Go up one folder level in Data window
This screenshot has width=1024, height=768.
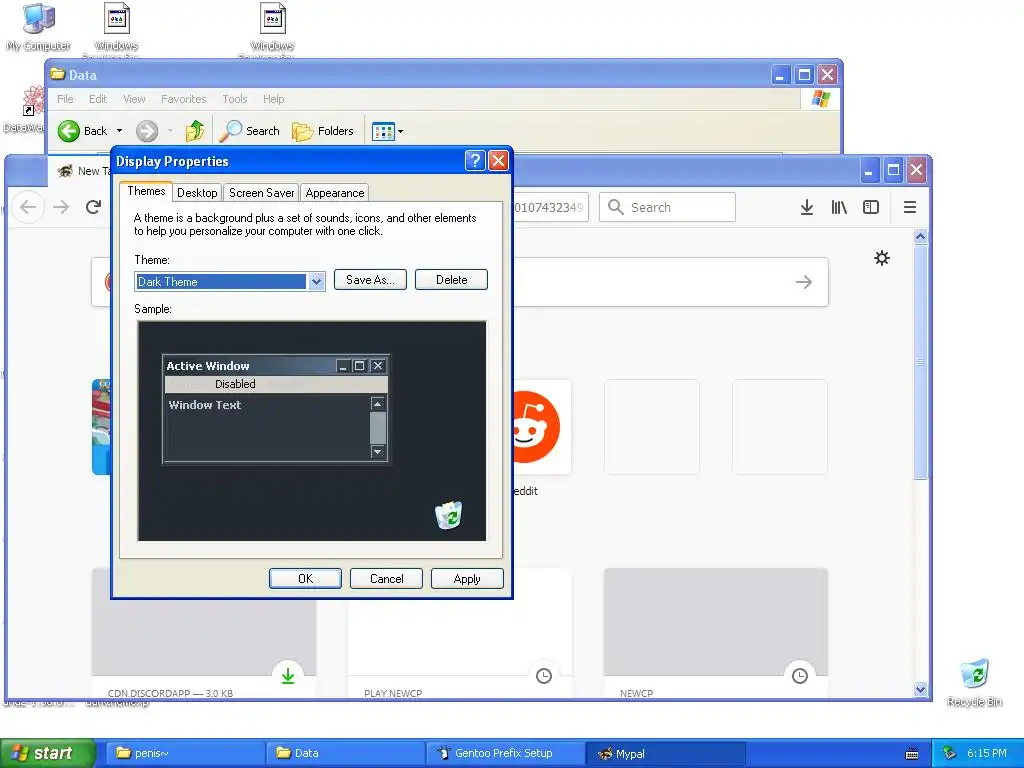pyautogui.click(x=195, y=131)
